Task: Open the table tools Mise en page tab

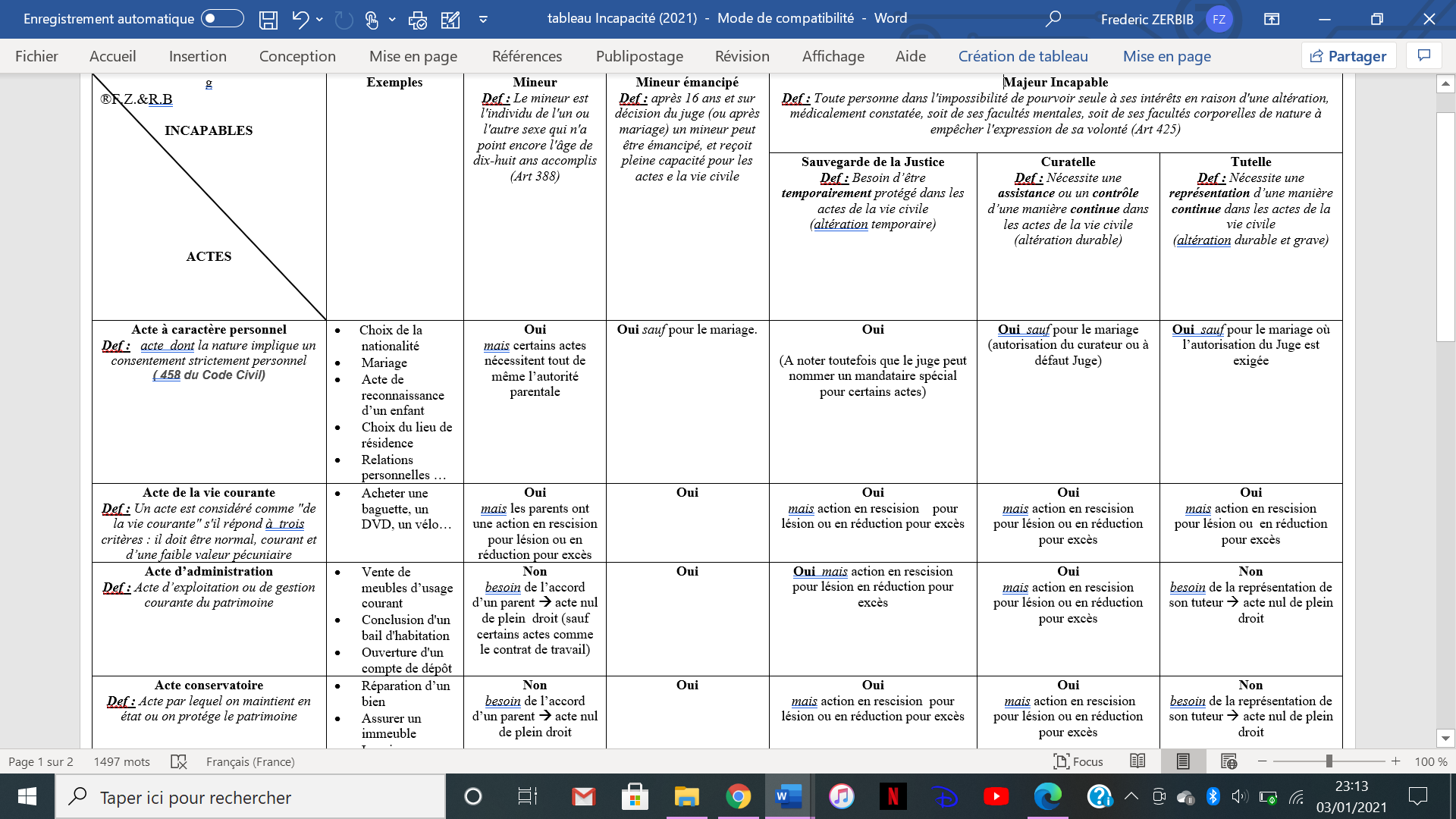Action: (1167, 56)
